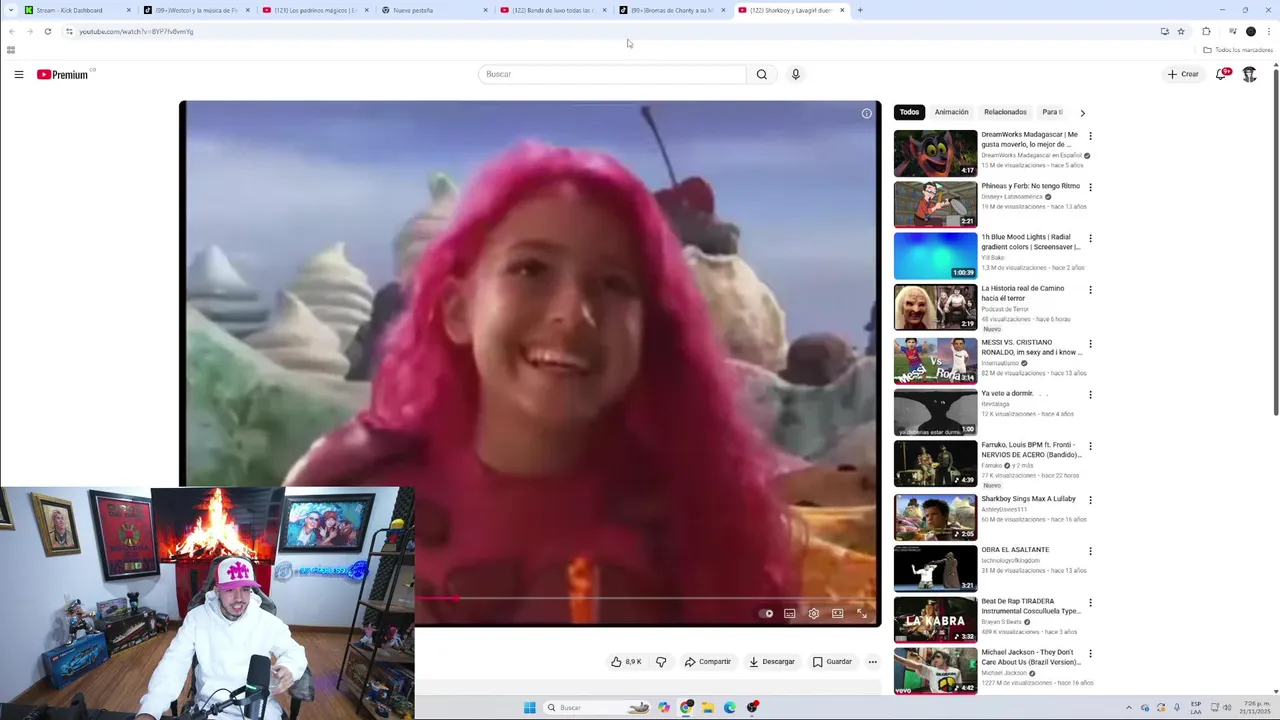Open options for Farruko Nervios de Acero
Image resolution: width=1280 pixels, height=720 pixels.
1090,446
